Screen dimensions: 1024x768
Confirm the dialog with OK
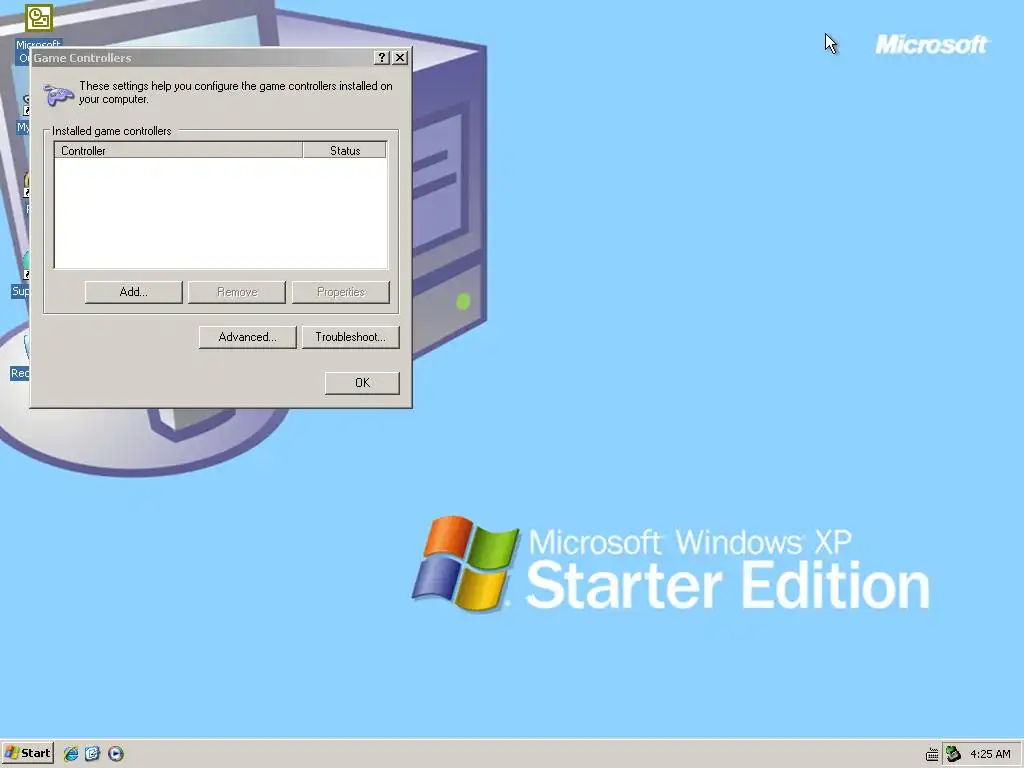(x=362, y=383)
